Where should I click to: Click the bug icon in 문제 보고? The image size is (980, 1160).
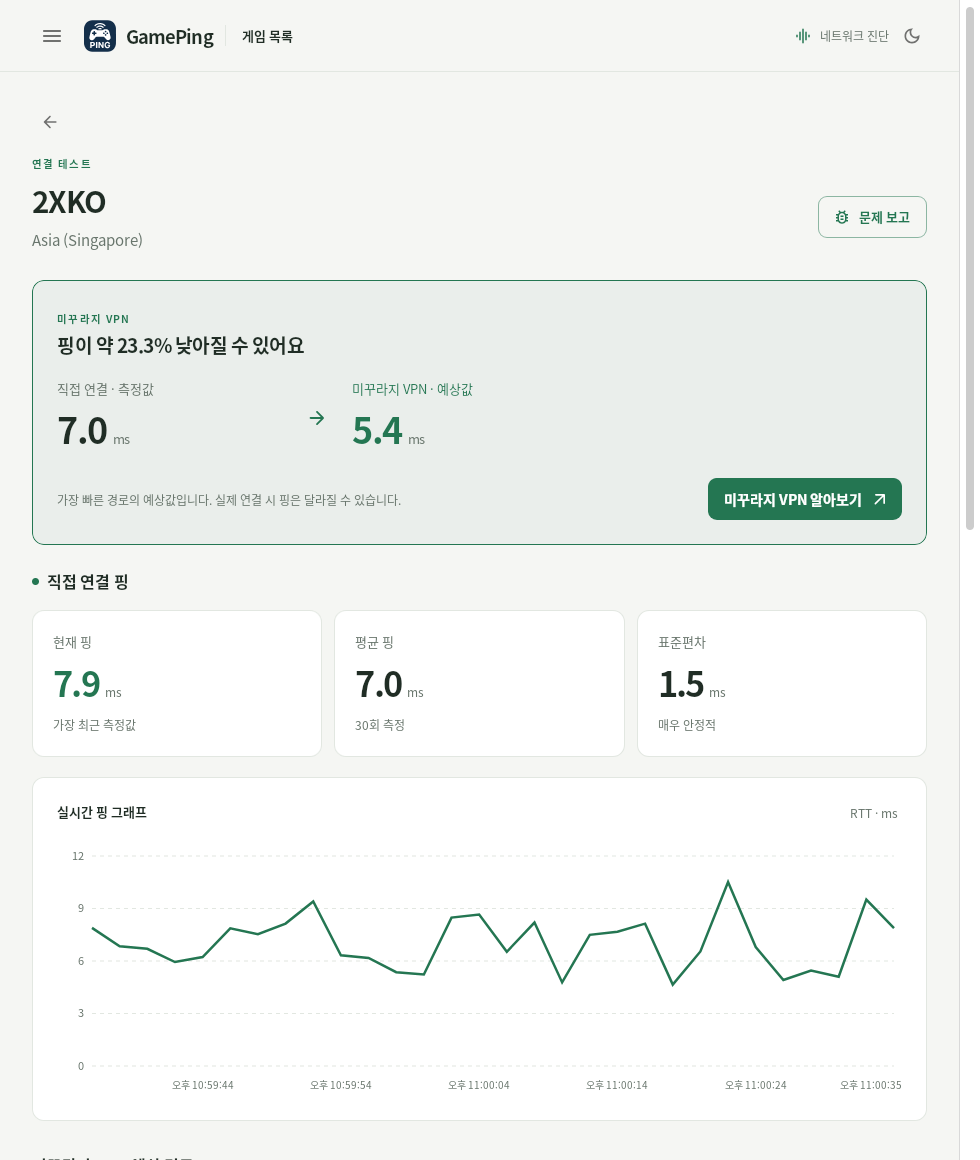coord(842,218)
